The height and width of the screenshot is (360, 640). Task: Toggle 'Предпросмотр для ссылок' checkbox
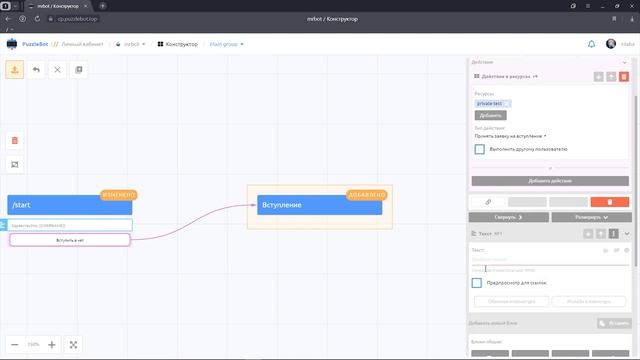[476, 283]
